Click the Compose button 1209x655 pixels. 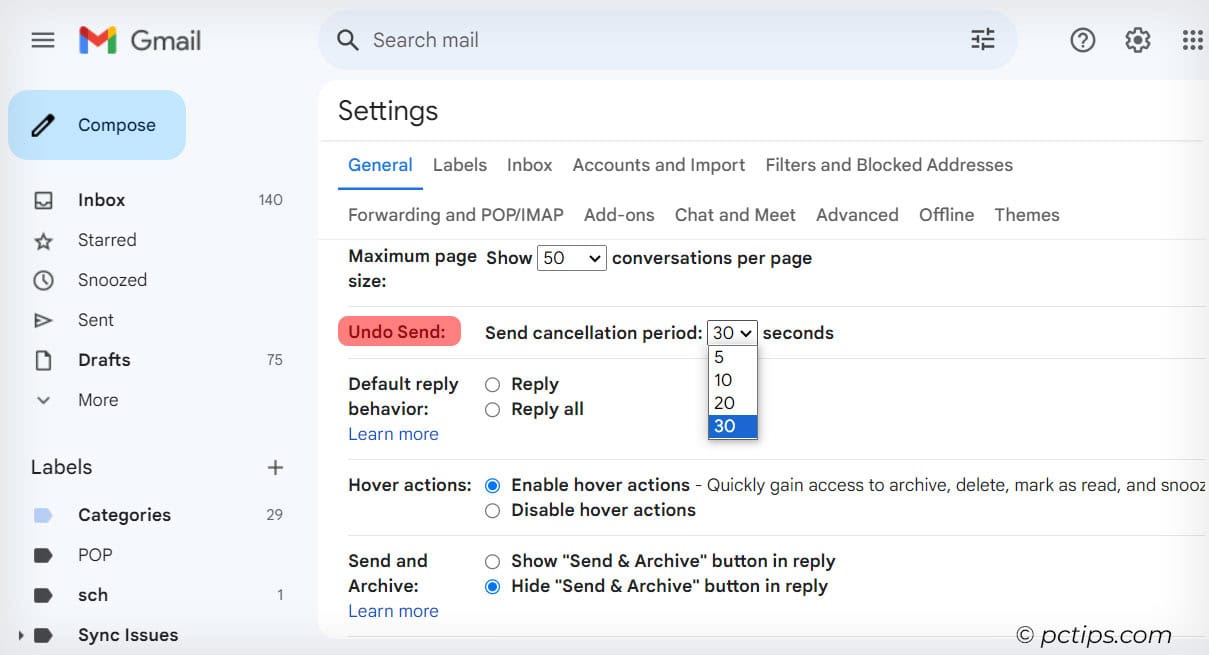(97, 124)
